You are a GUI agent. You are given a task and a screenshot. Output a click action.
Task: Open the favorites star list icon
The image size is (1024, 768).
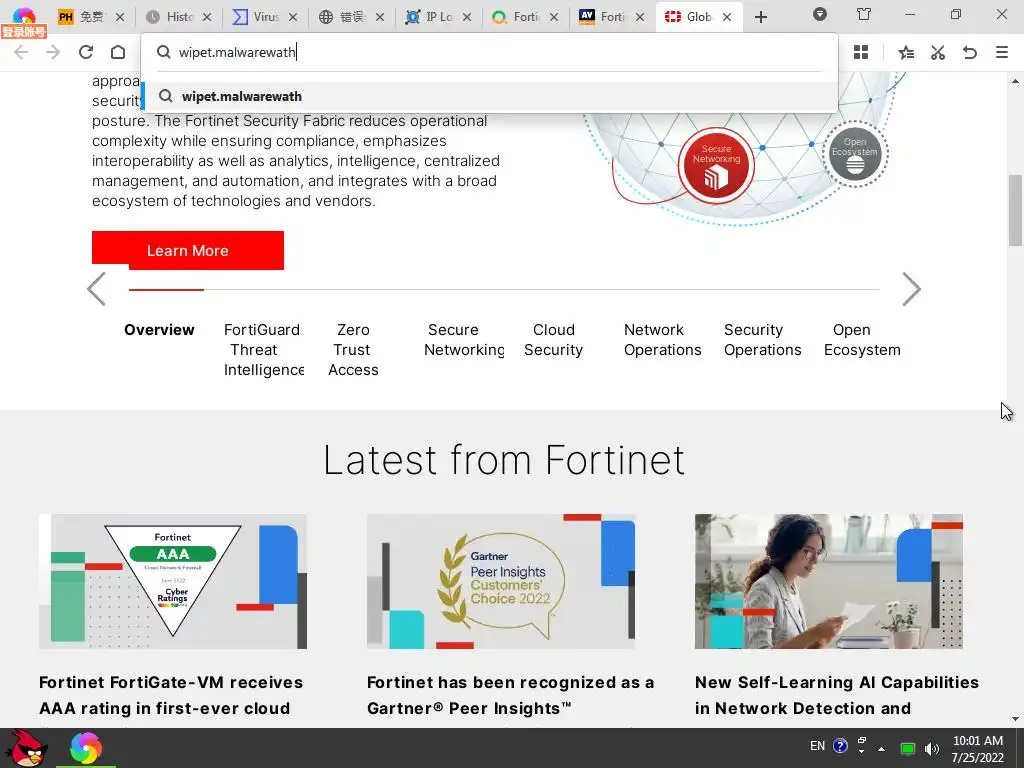pos(905,52)
